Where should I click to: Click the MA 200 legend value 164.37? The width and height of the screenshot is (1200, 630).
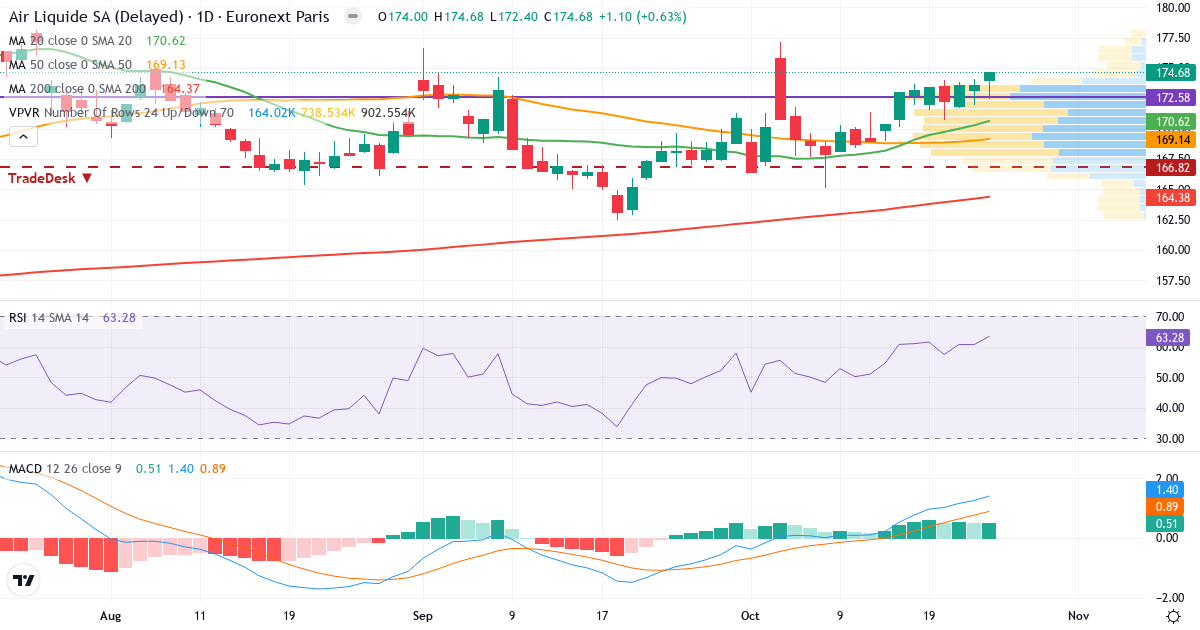[182, 89]
